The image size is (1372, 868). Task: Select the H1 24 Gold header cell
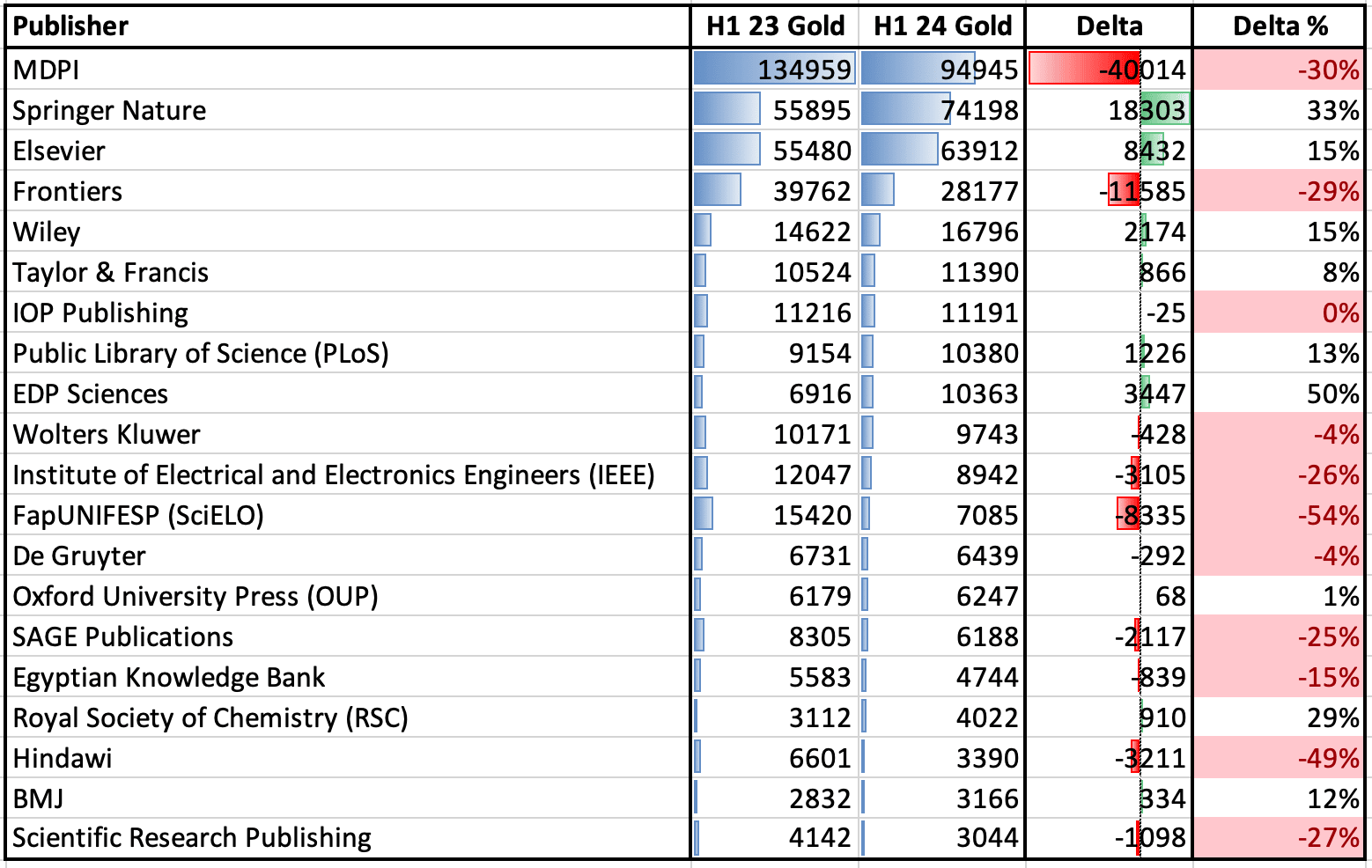click(x=942, y=26)
